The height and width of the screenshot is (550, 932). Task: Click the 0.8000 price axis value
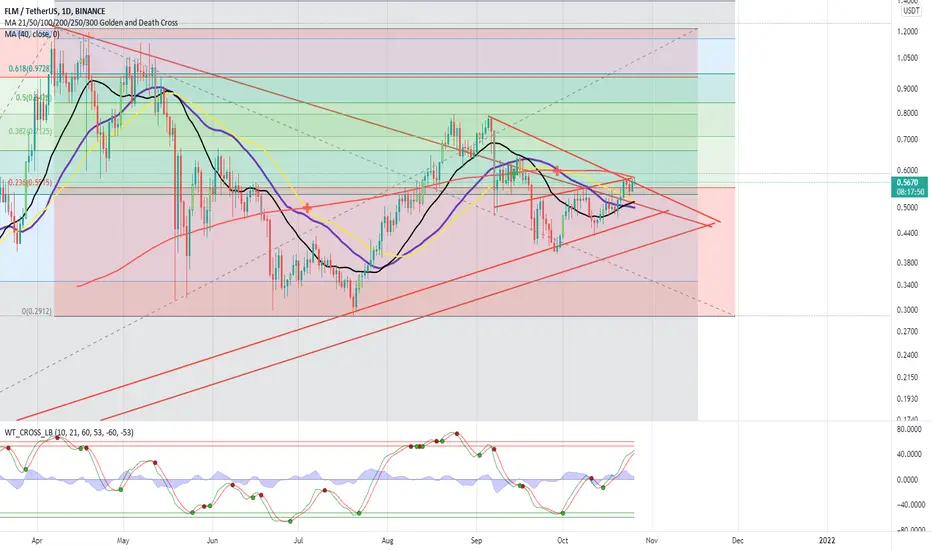click(907, 114)
